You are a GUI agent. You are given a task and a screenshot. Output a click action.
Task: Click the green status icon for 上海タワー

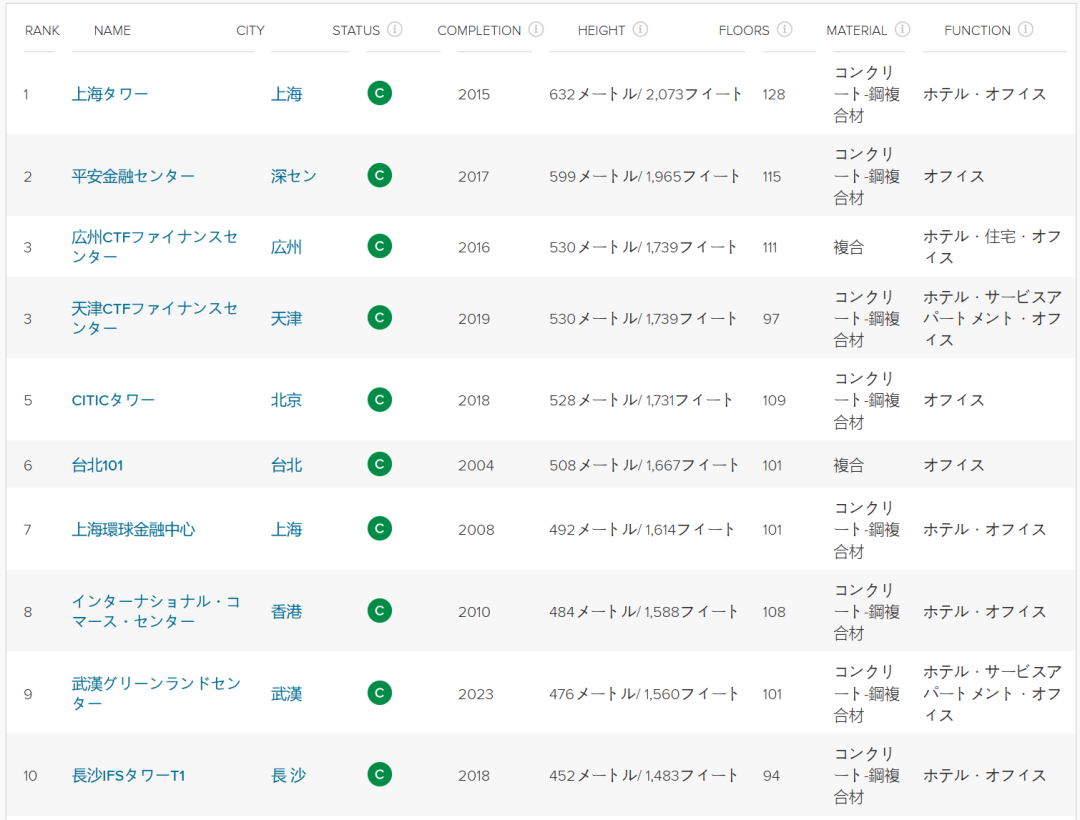pos(380,93)
